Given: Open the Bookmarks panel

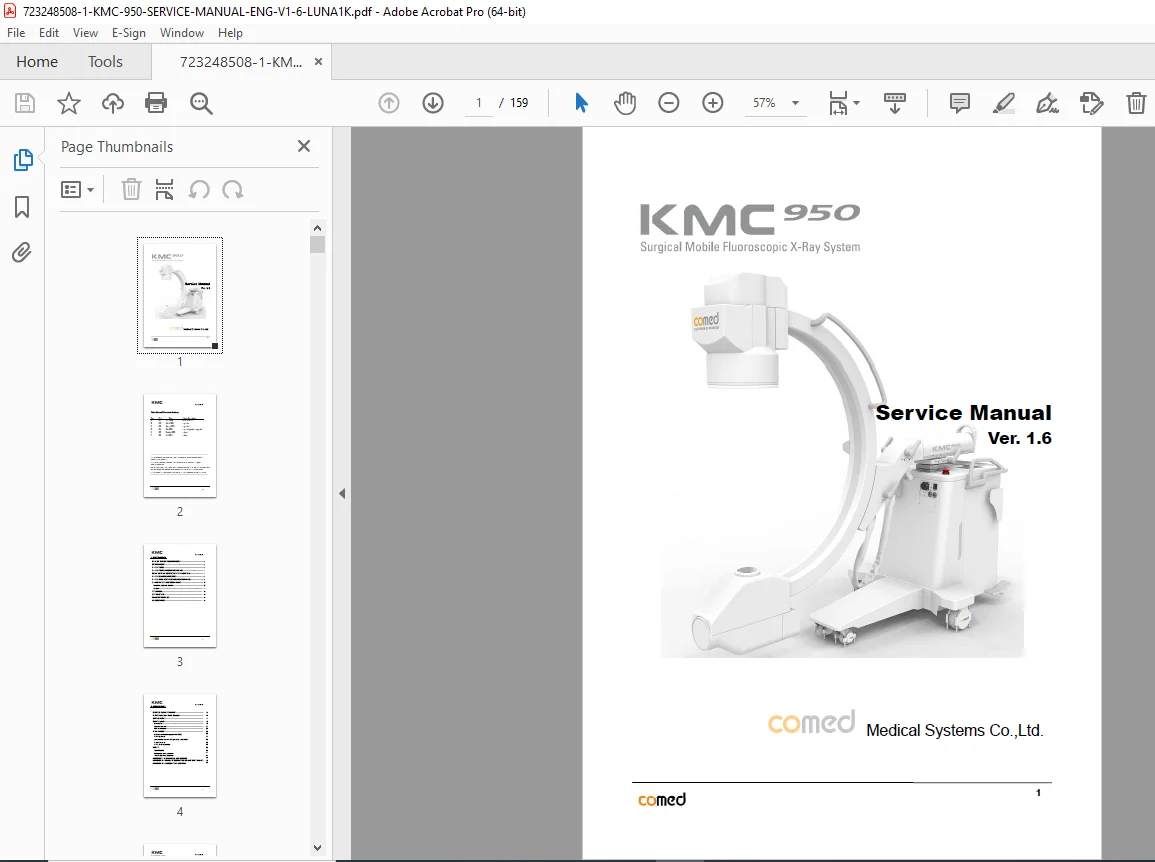Looking at the screenshot, I should tap(22, 207).
